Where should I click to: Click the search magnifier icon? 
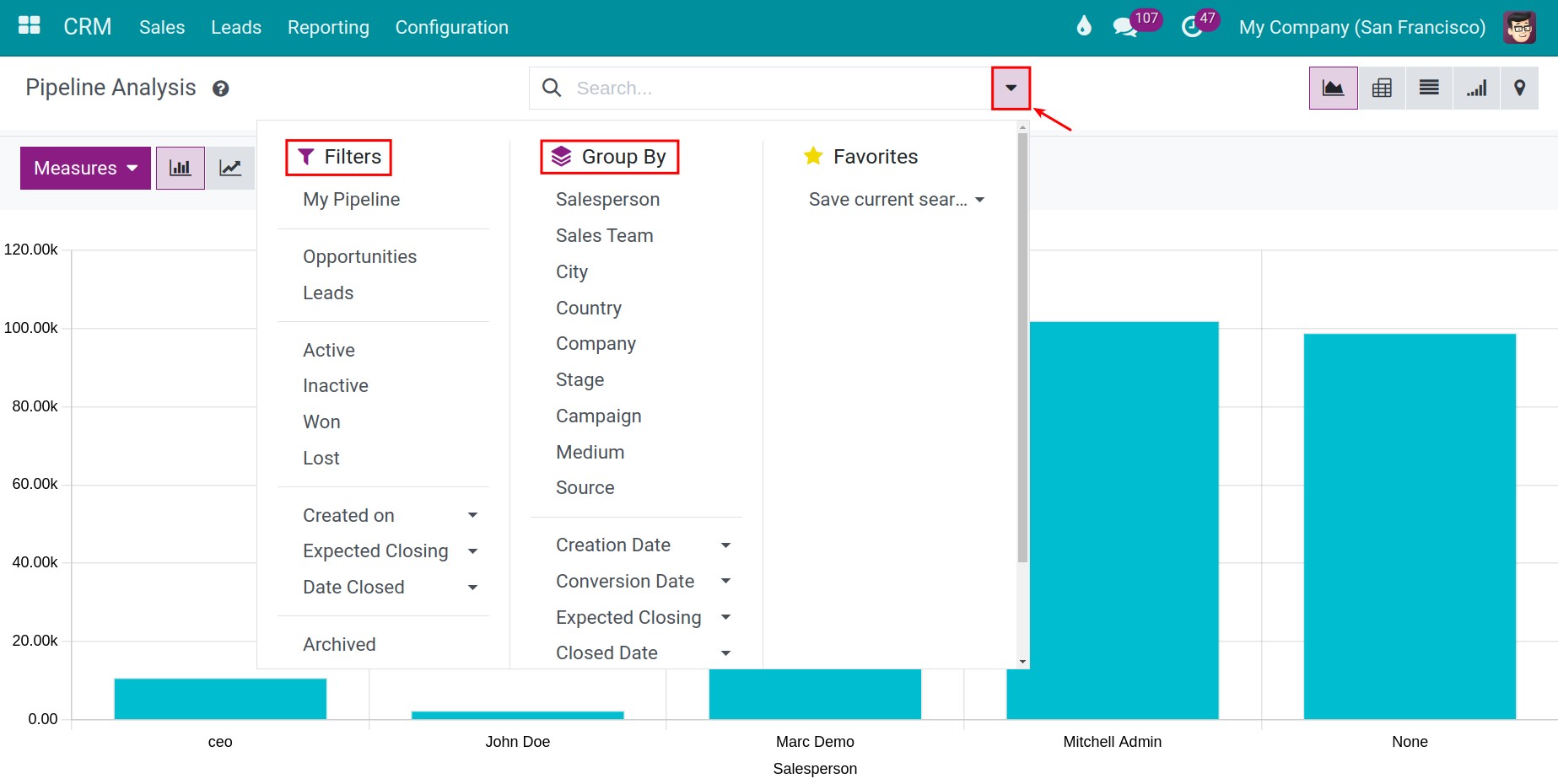click(x=552, y=88)
